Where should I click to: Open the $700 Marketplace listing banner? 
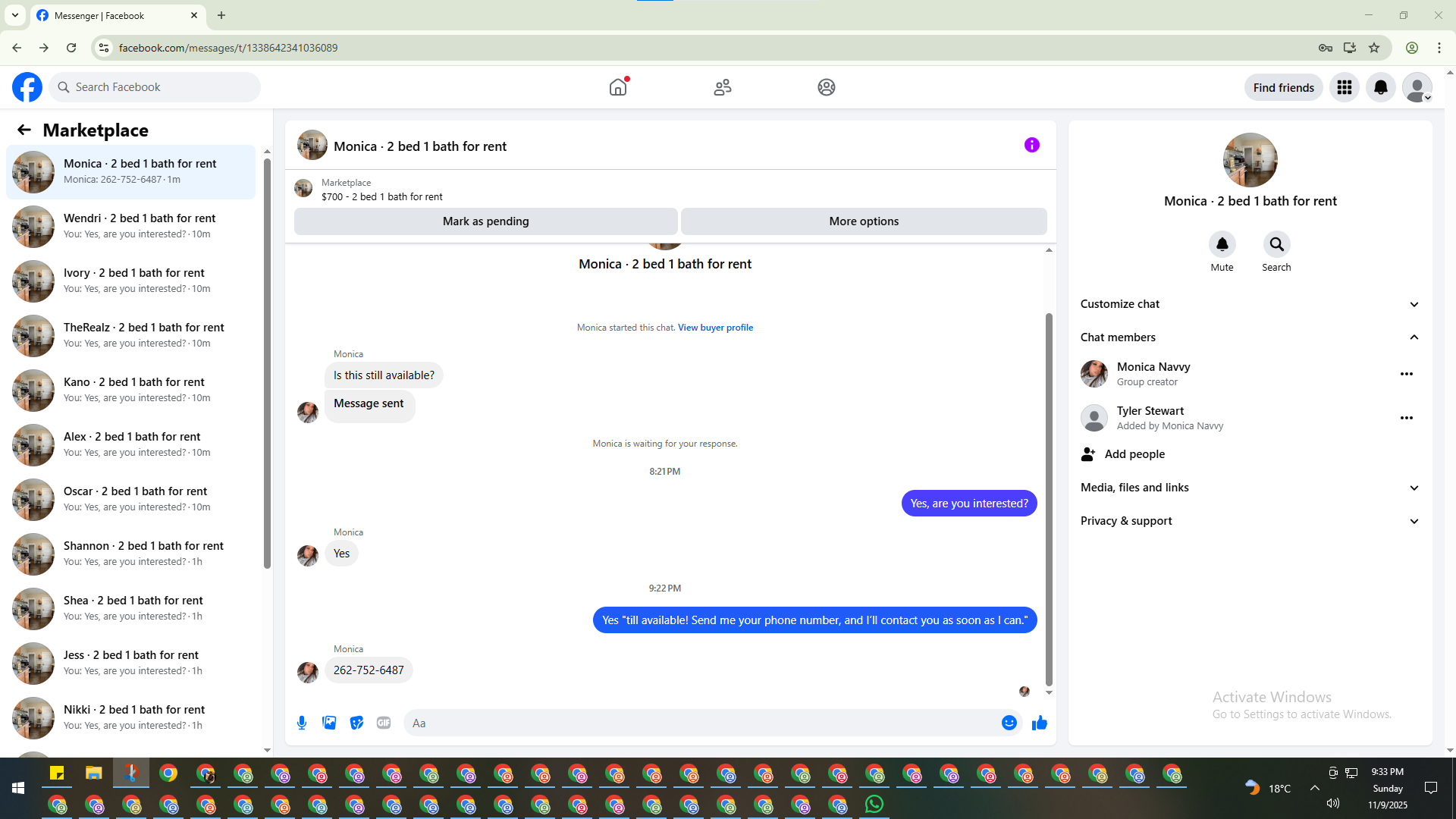(670, 190)
